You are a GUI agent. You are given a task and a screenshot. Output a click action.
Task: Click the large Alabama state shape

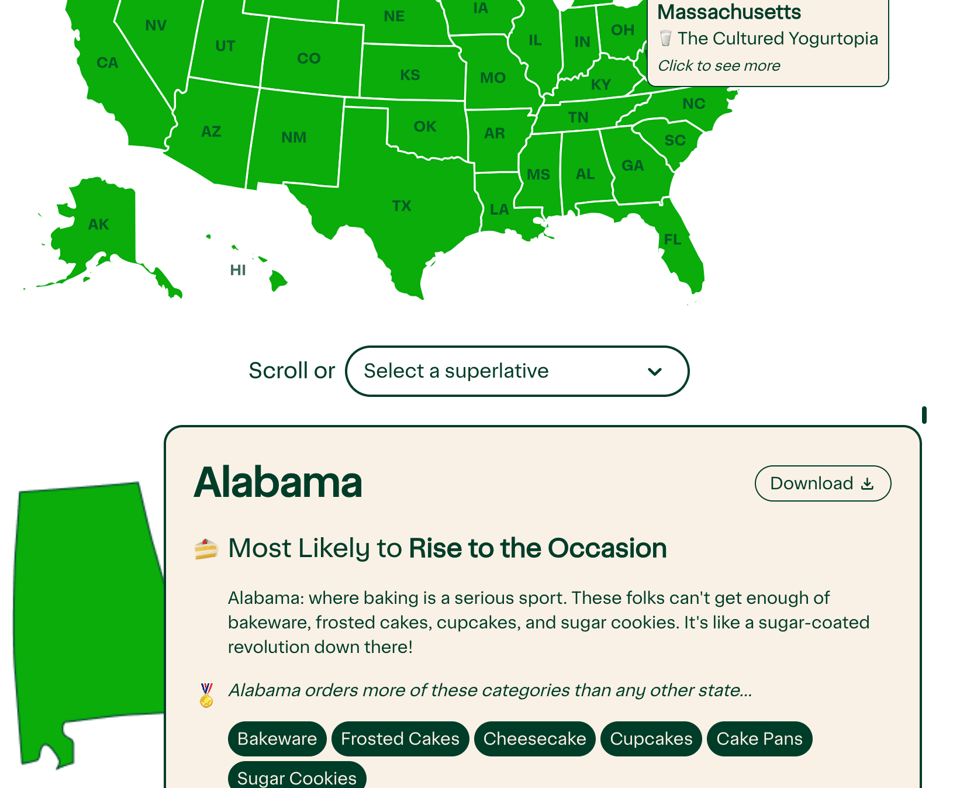(x=85, y=610)
